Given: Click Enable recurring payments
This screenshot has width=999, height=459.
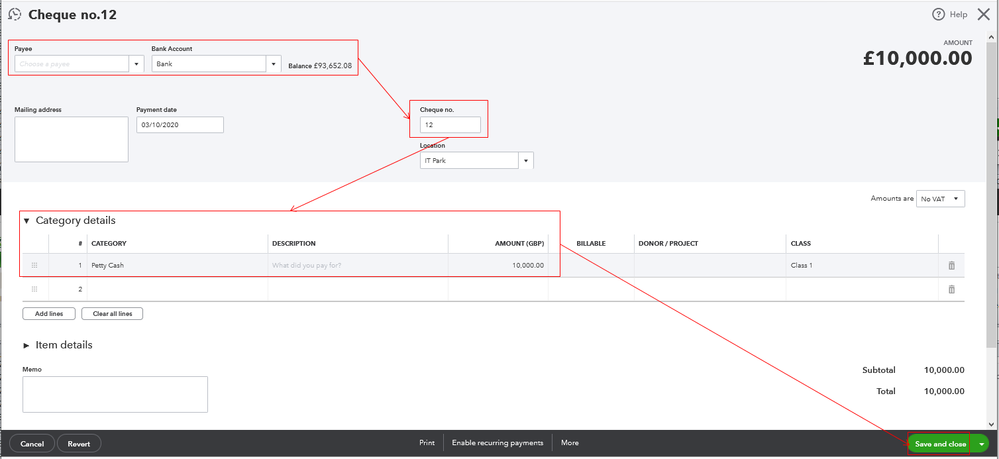Looking at the screenshot, I should pos(498,442).
